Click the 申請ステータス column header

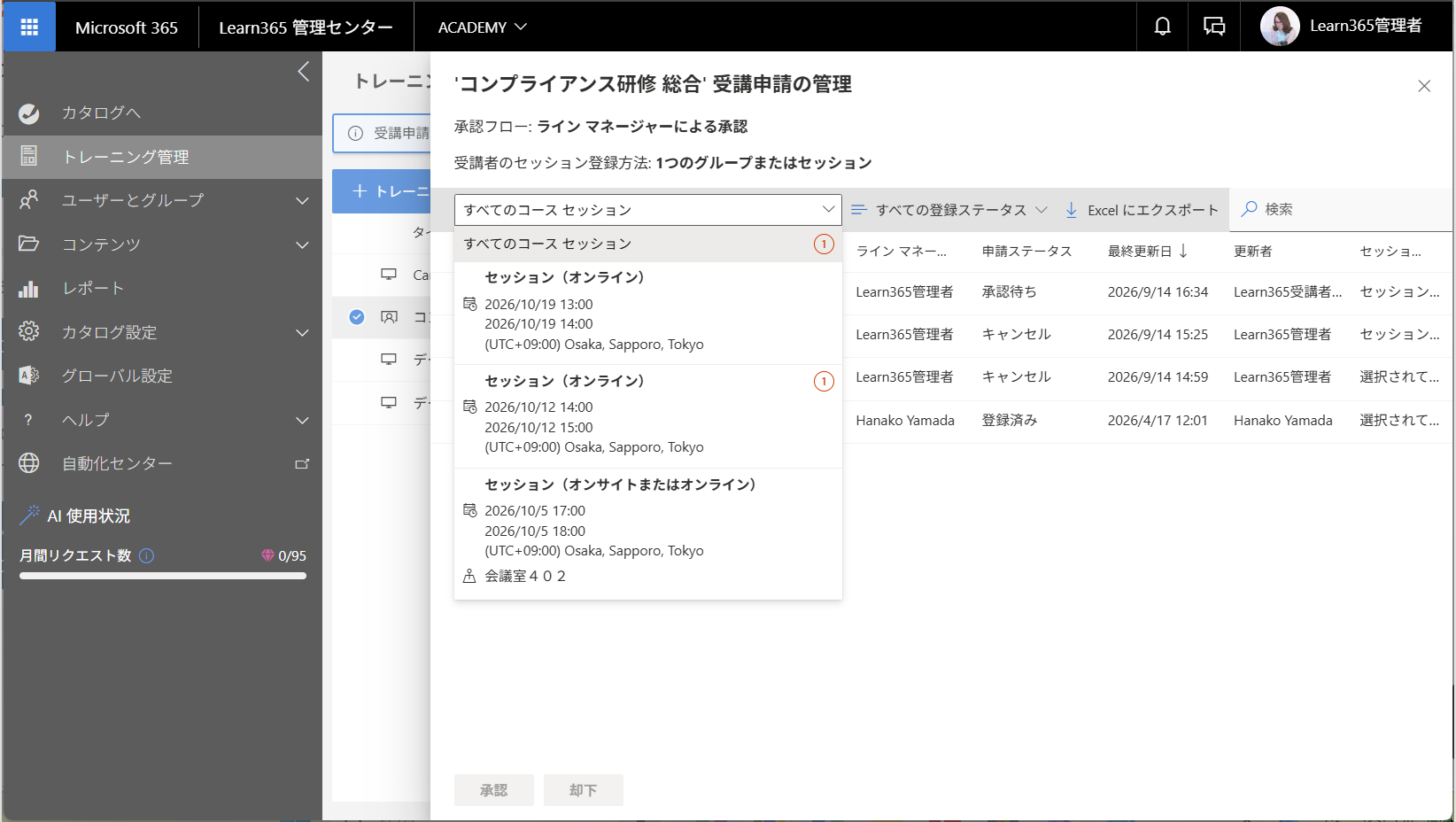pos(1026,252)
